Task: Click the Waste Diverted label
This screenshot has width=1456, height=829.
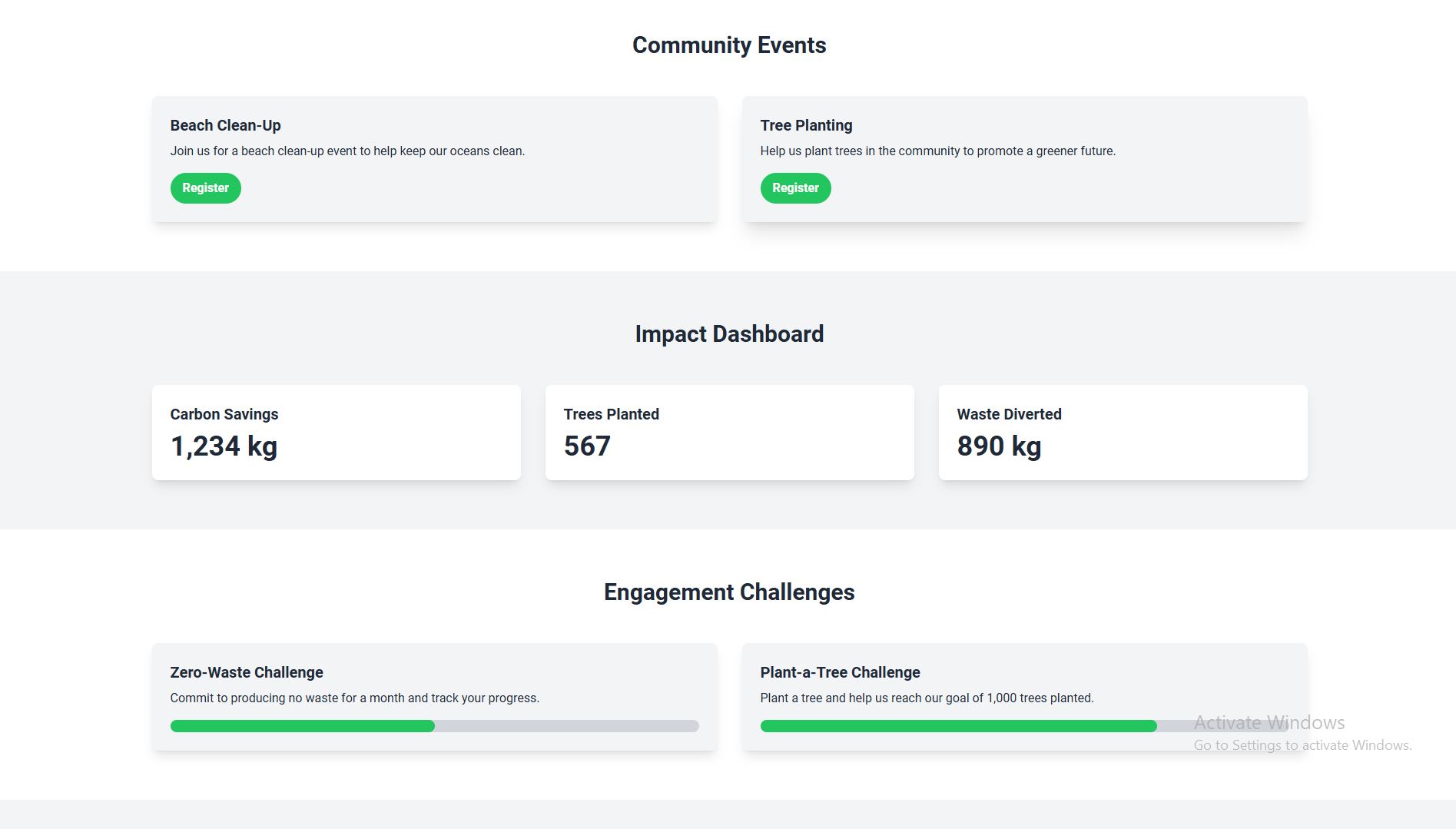Action: 1009,414
